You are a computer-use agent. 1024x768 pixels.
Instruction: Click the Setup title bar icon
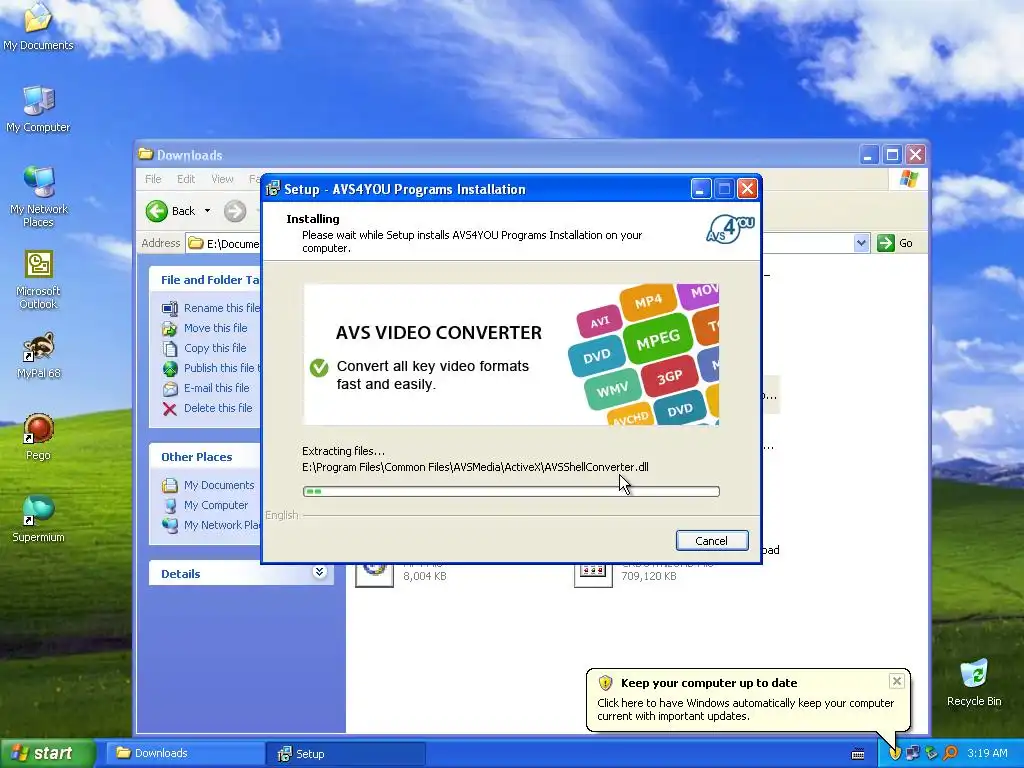point(273,189)
